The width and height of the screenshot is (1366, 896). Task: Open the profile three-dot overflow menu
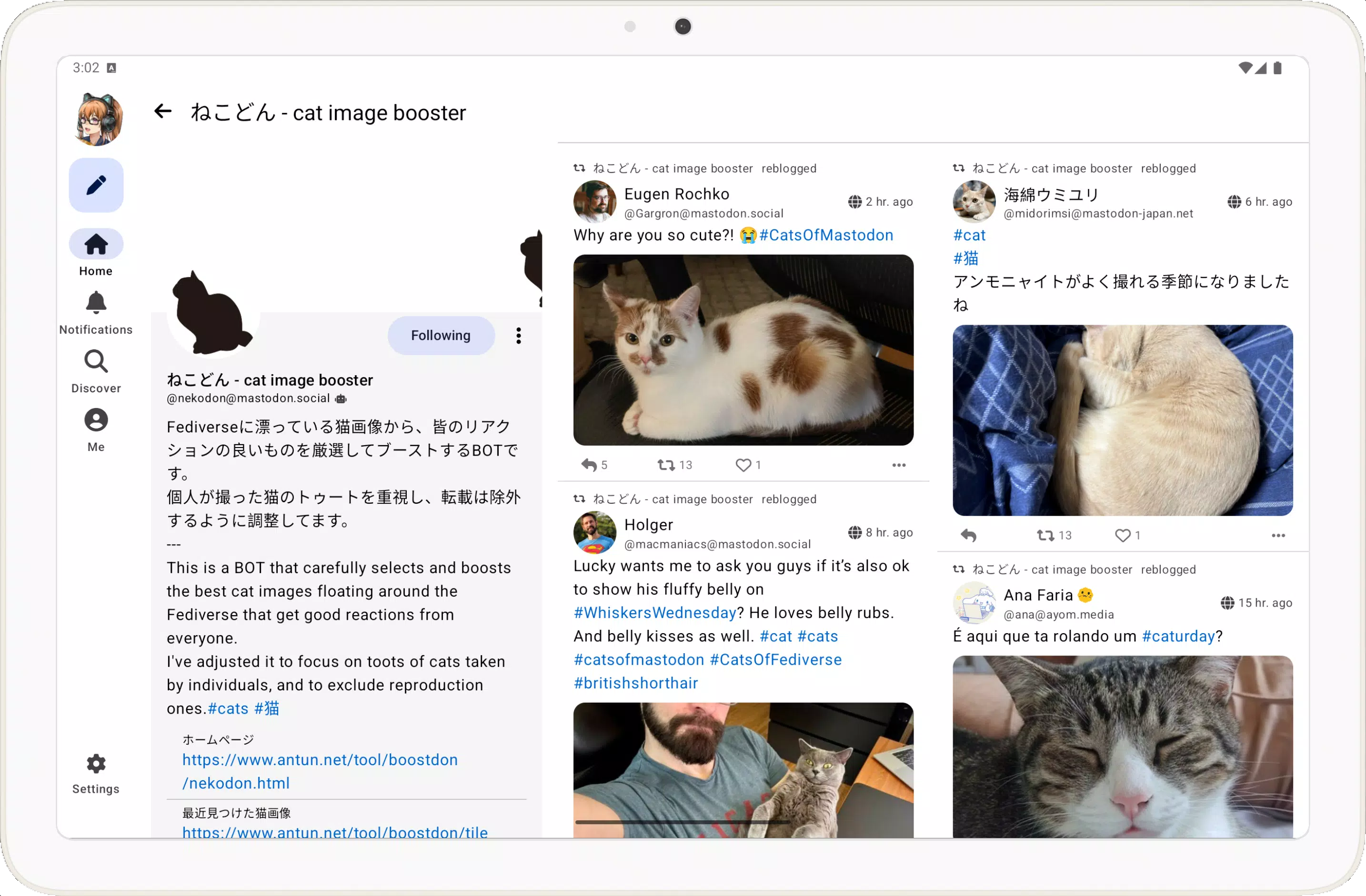pyautogui.click(x=518, y=336)
